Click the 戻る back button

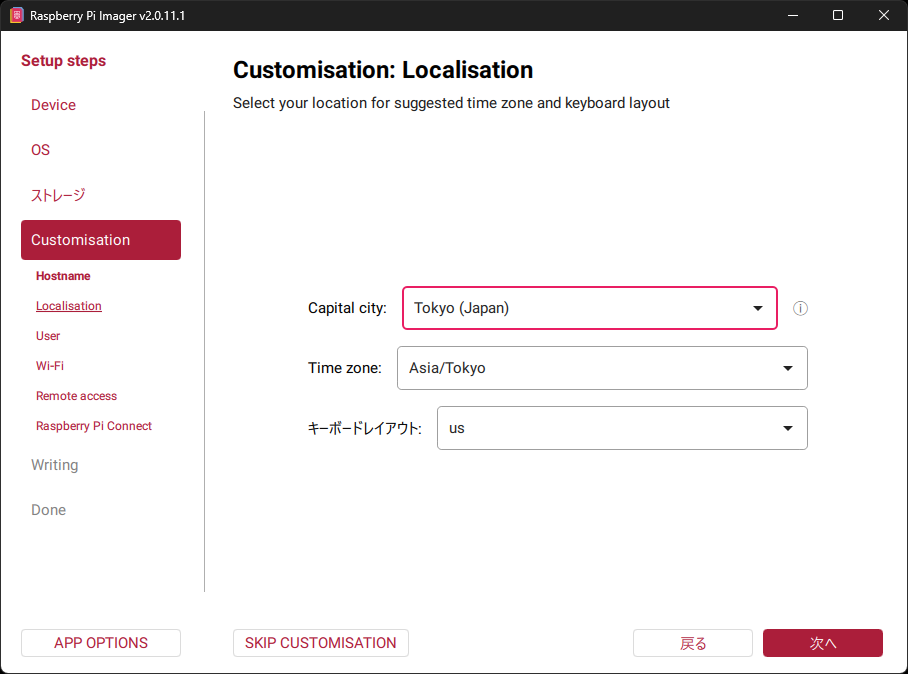(693, 643)
